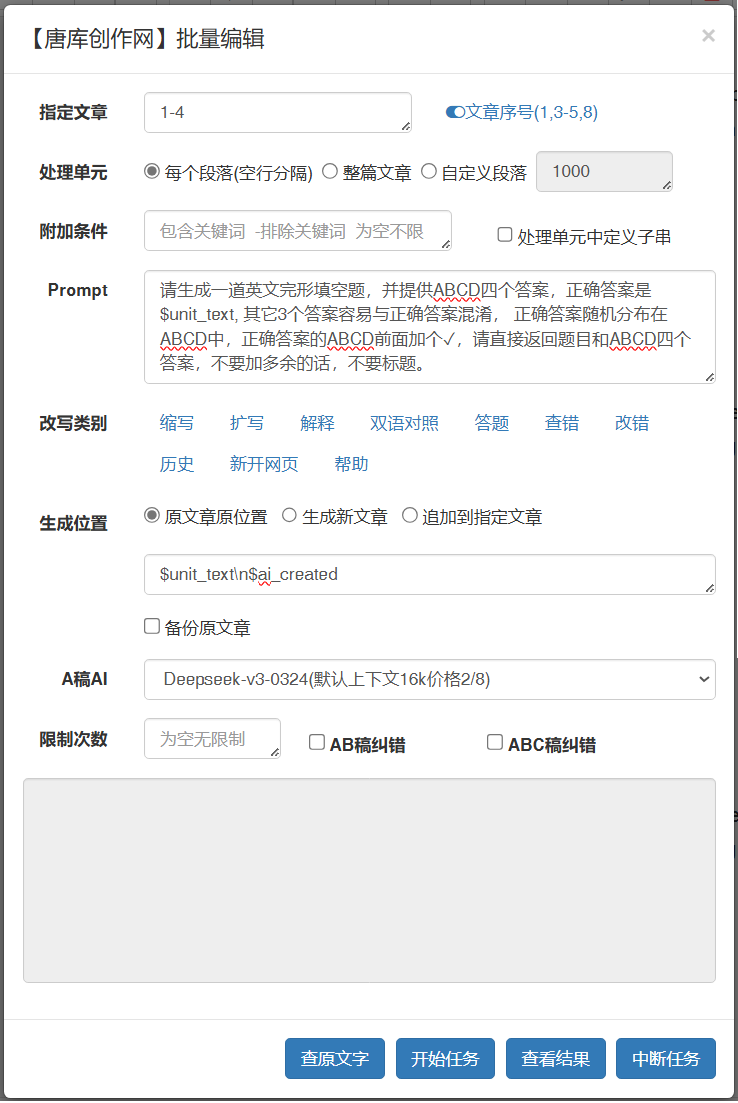Select 生成新文章 radio option
The height and width of the screenshot is (1103, 738).
[x=289, y=515]
